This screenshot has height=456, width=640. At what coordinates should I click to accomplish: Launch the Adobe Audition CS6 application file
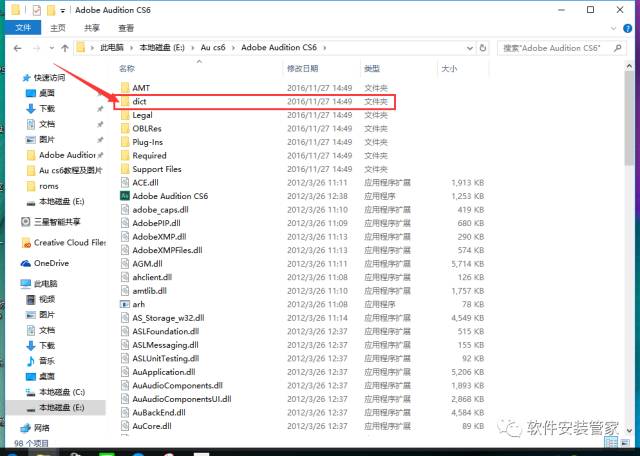coord(168,197)
